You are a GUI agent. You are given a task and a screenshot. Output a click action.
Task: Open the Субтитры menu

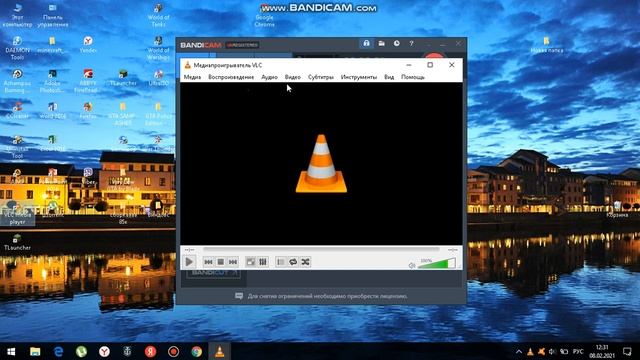click(x=321, y=77)
